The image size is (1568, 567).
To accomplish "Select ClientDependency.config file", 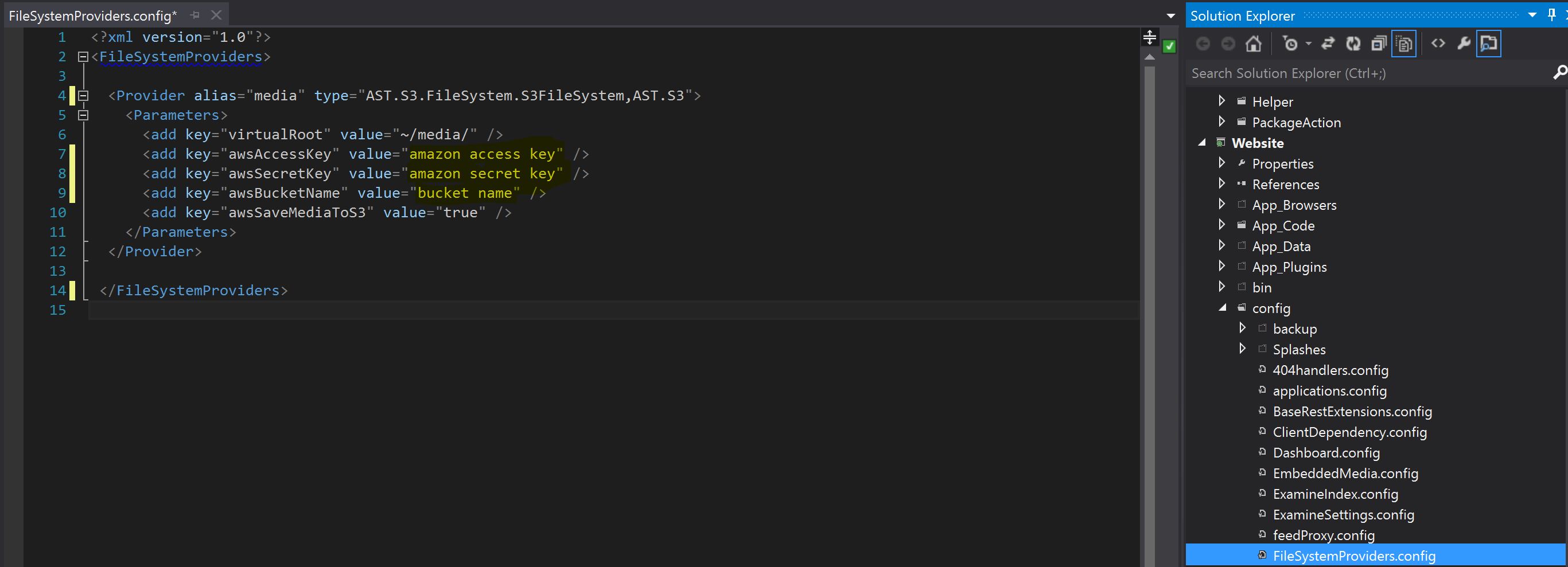I will [1349, 432].
